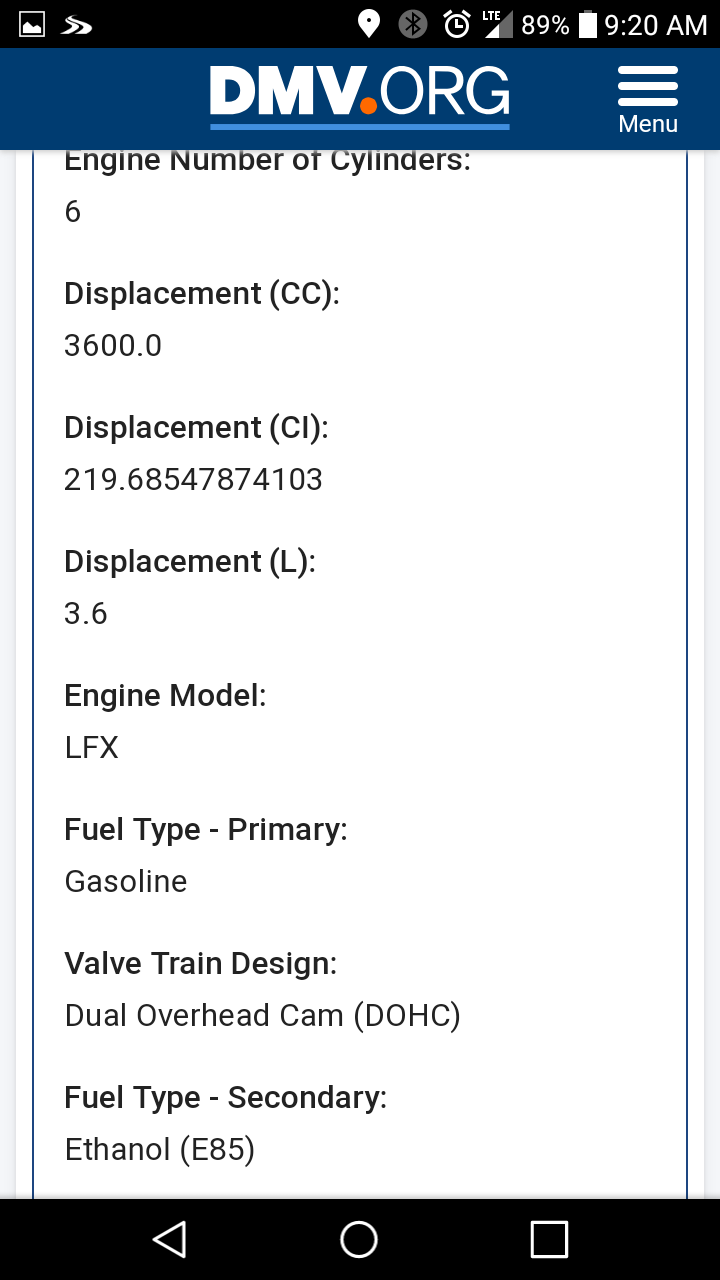Tap the double-arrow notification icon
The width and height of the screenshot is (720, 1280).
77,25
